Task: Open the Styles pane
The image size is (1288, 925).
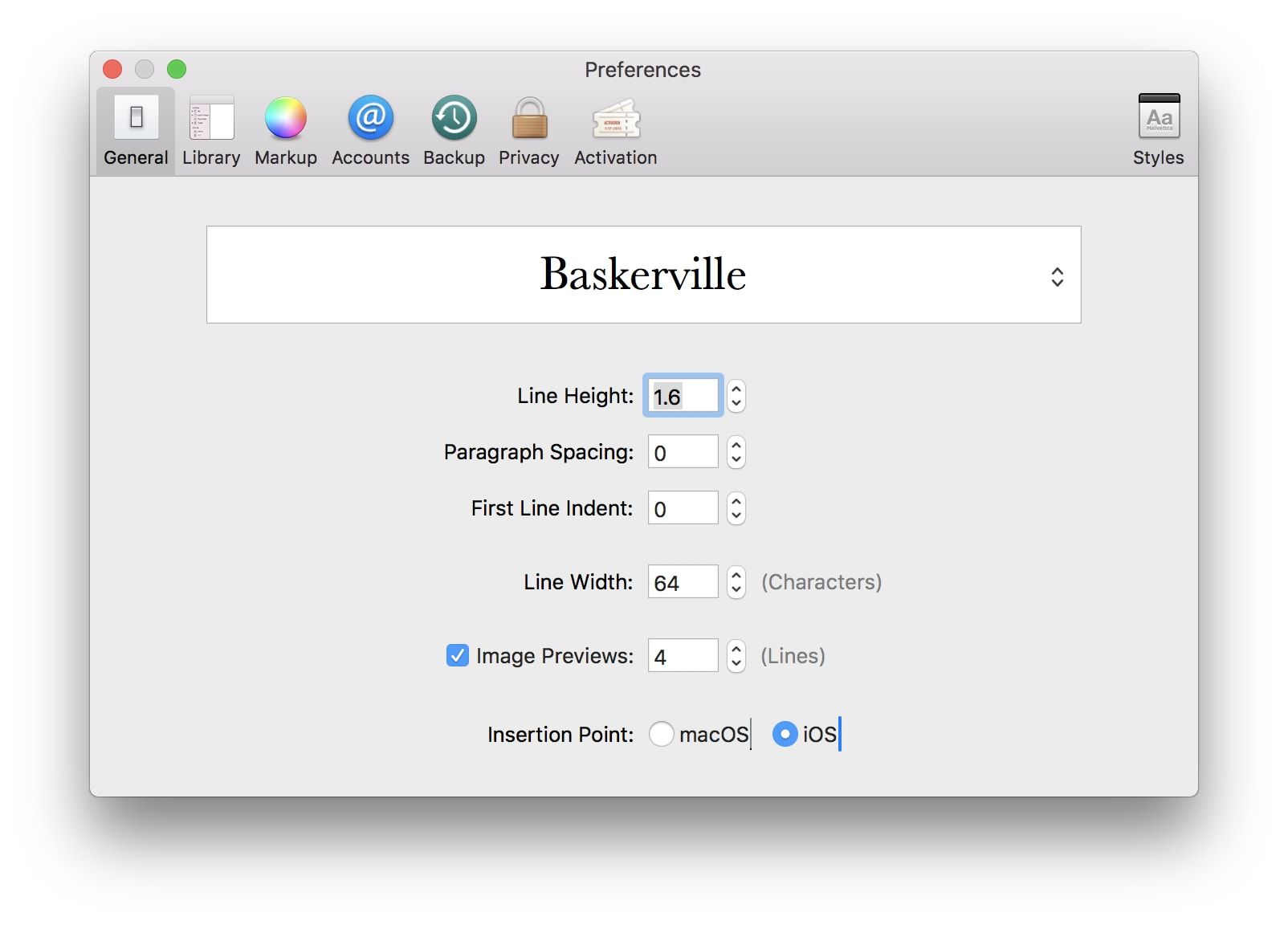Action: [1158, 131]
